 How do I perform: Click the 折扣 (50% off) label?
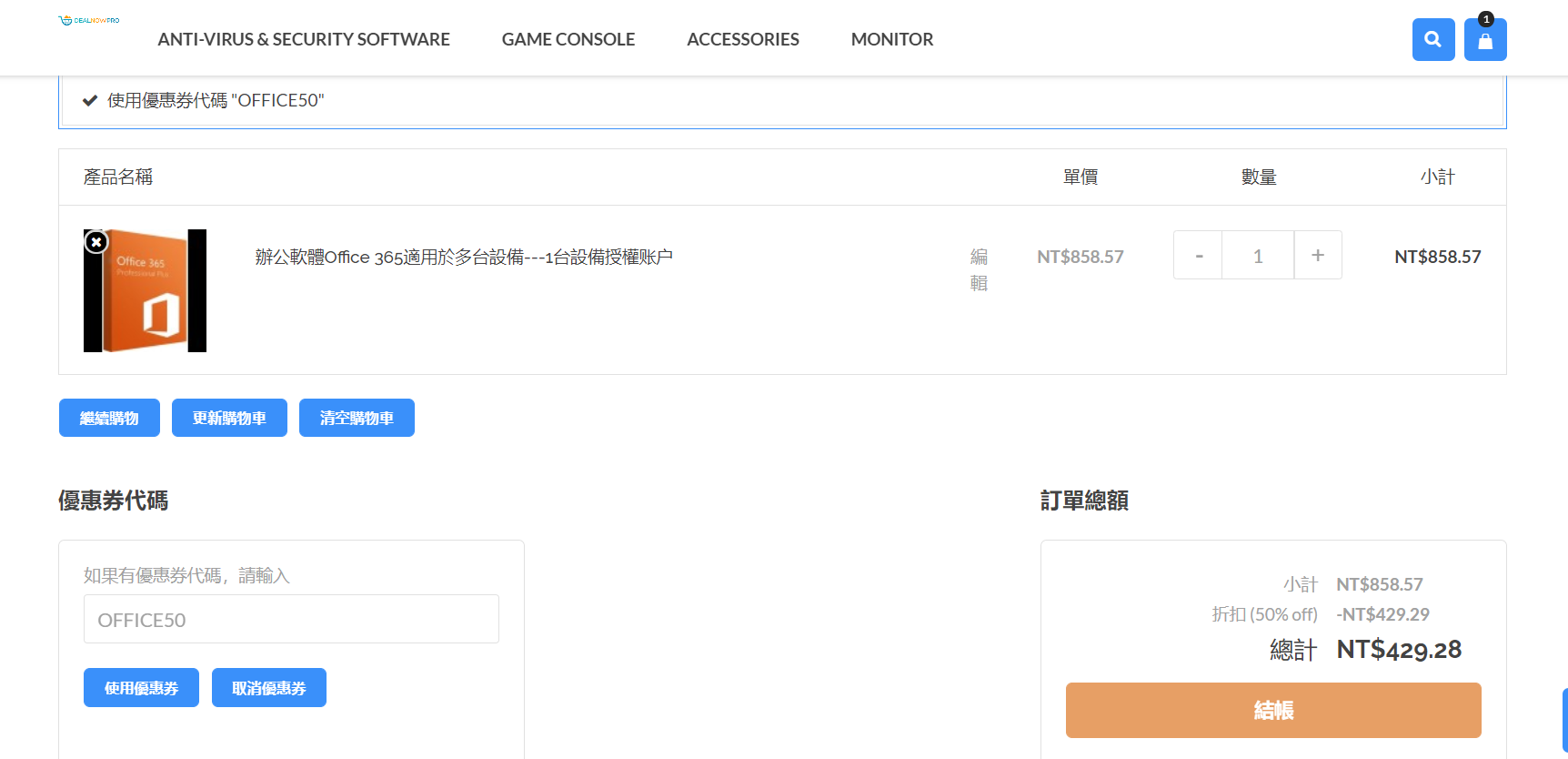[x=1265, y=614]
